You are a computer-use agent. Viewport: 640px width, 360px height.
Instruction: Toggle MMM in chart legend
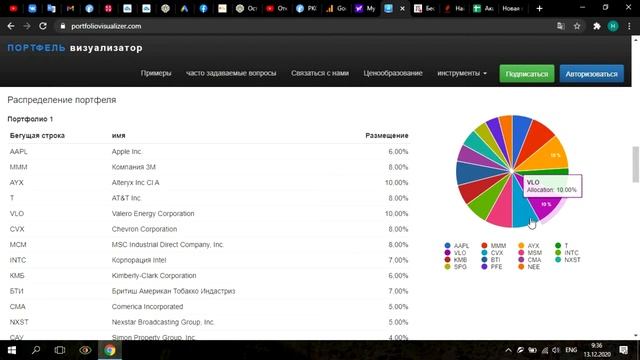click(x=493, y=246)
